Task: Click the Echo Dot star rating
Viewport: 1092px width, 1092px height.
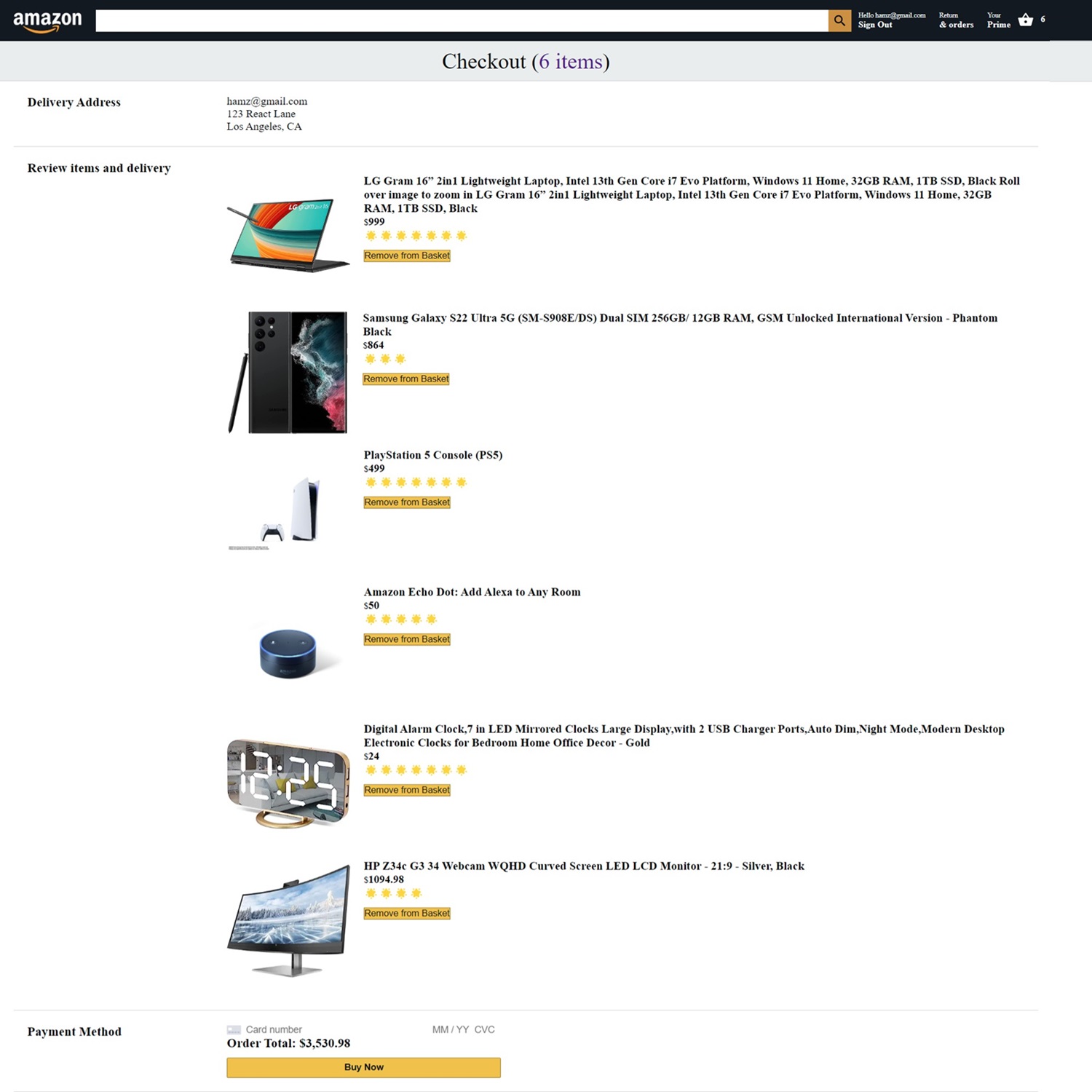Action: point(400,620)
